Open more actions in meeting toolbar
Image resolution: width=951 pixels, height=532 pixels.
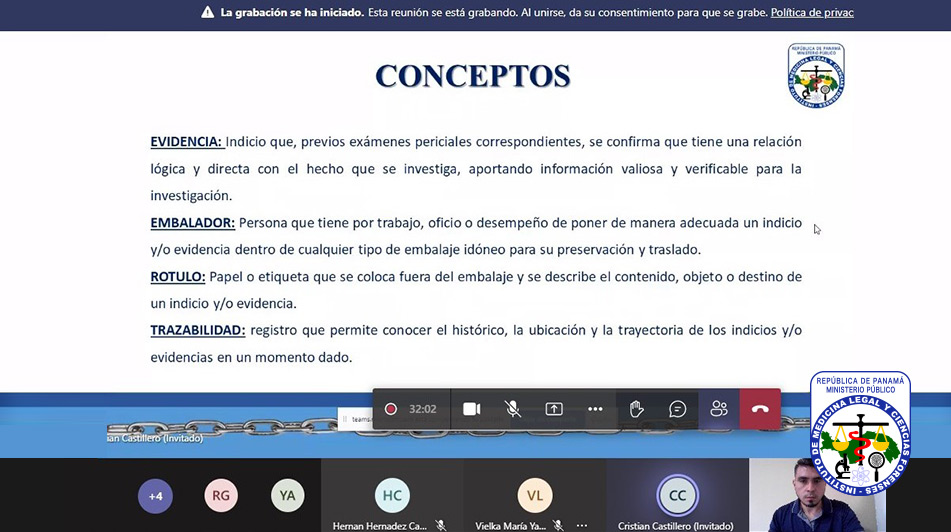[595, 409]
